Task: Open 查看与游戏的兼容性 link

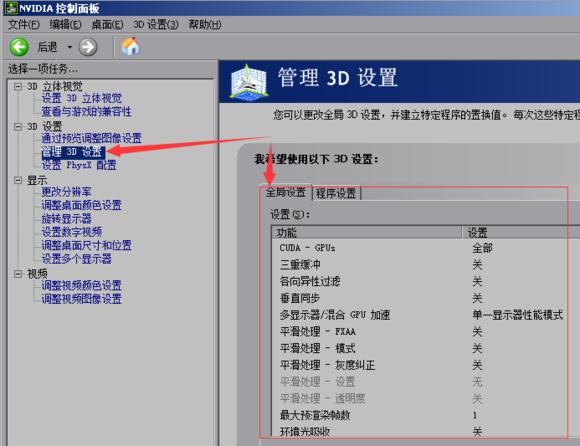Action: point(86,112)
